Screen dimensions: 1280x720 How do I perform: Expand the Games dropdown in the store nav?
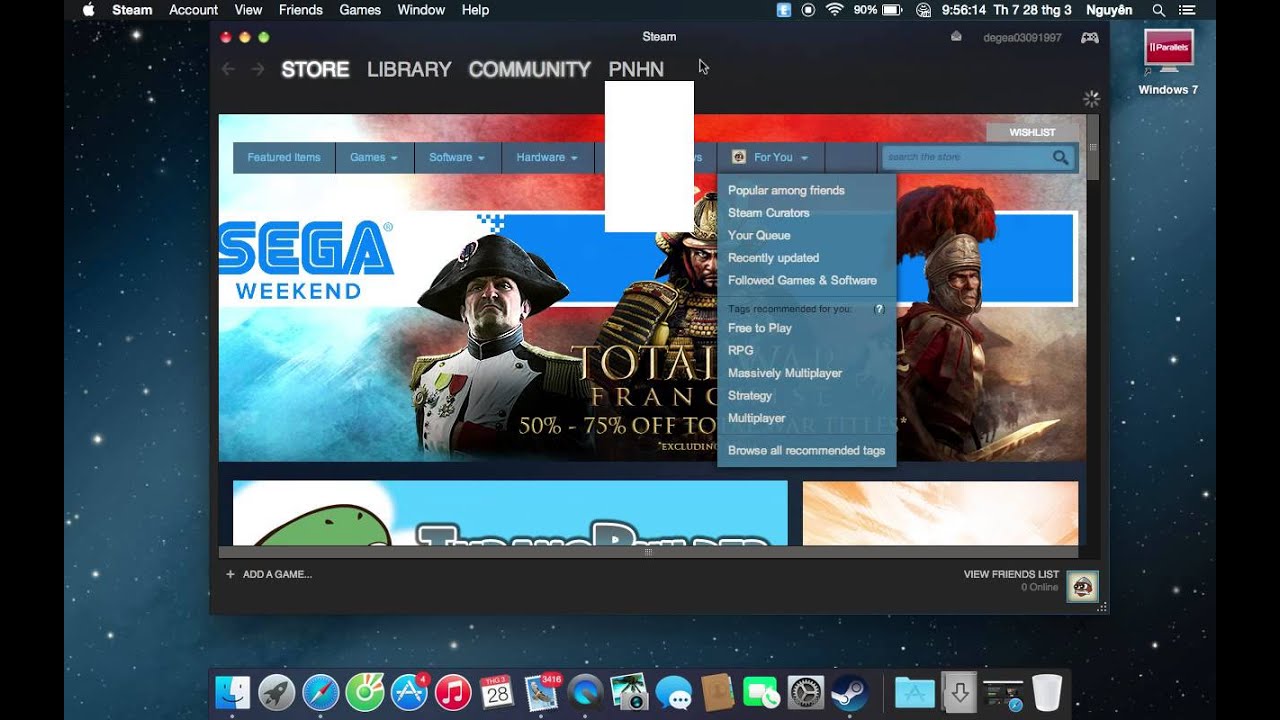point(374,157)
